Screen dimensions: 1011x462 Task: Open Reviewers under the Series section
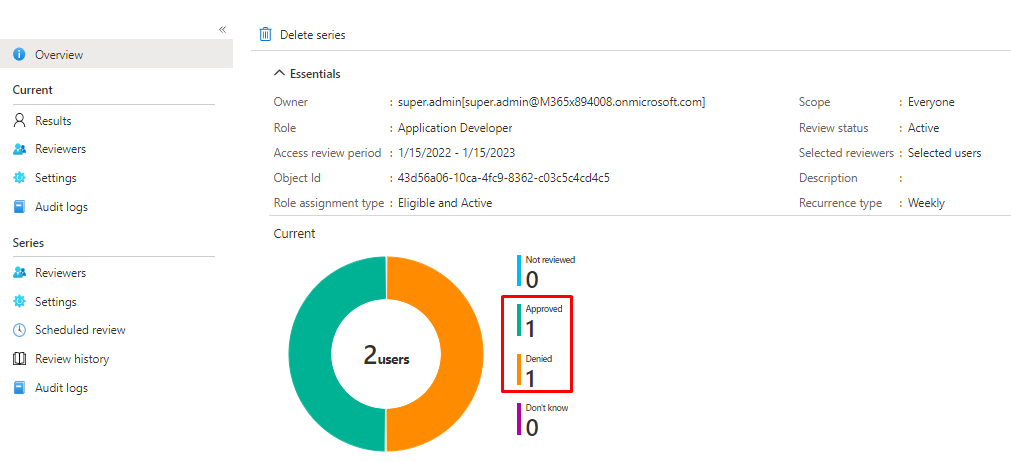click(60, 273)
